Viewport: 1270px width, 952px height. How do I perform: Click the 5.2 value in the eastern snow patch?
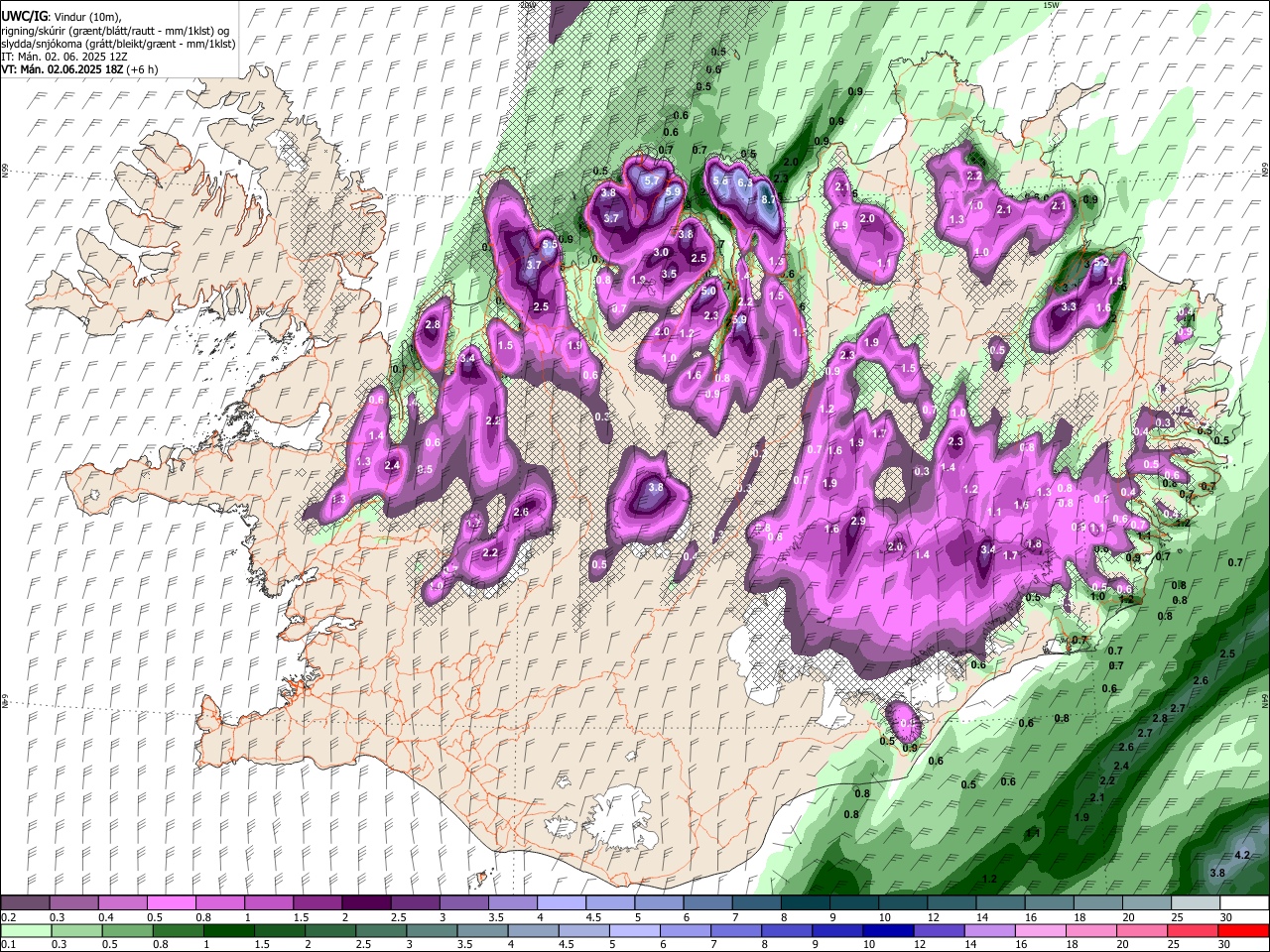tap(1100, 263)
